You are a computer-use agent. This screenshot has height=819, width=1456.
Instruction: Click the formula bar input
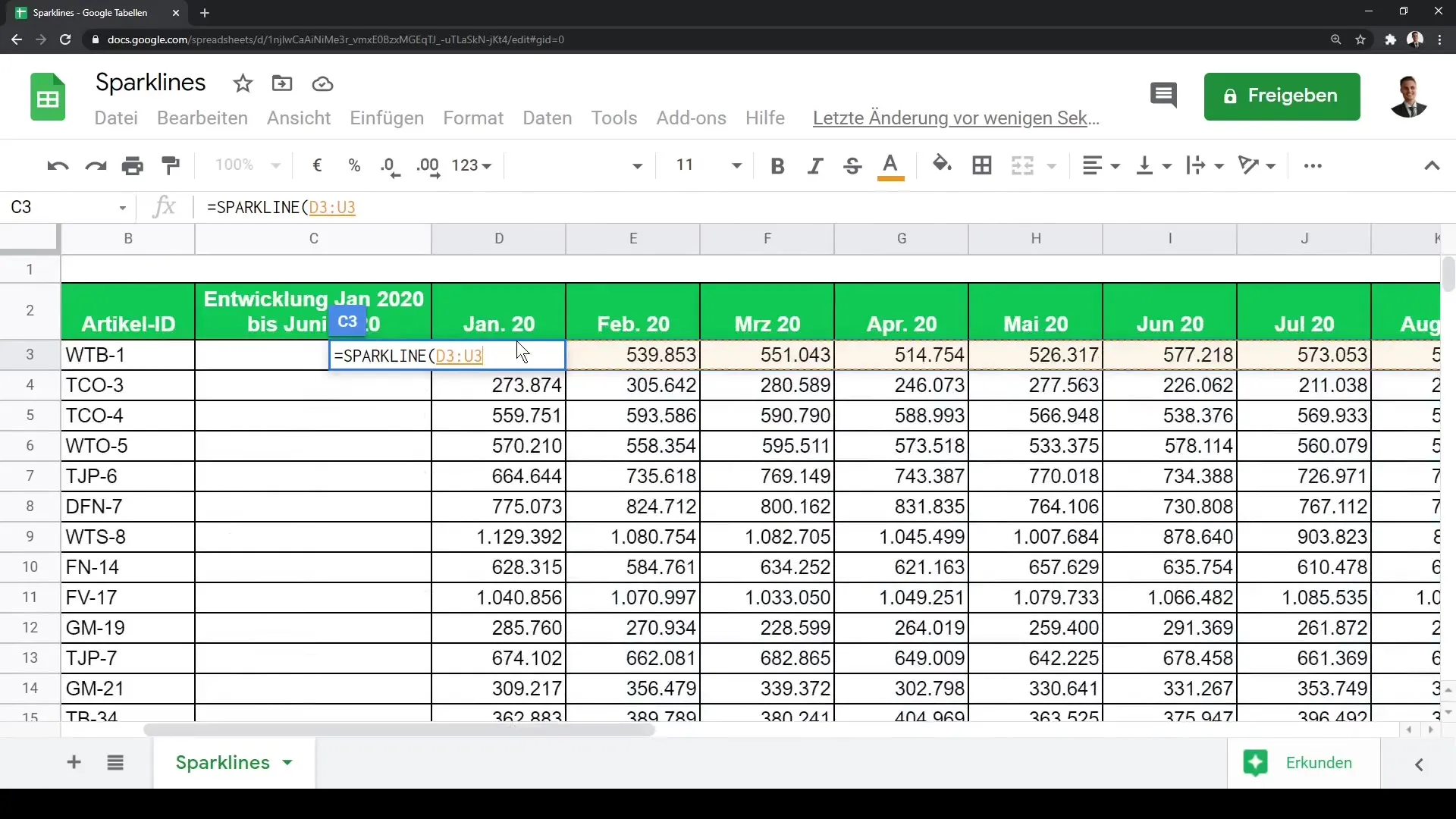tap(823, 208)
